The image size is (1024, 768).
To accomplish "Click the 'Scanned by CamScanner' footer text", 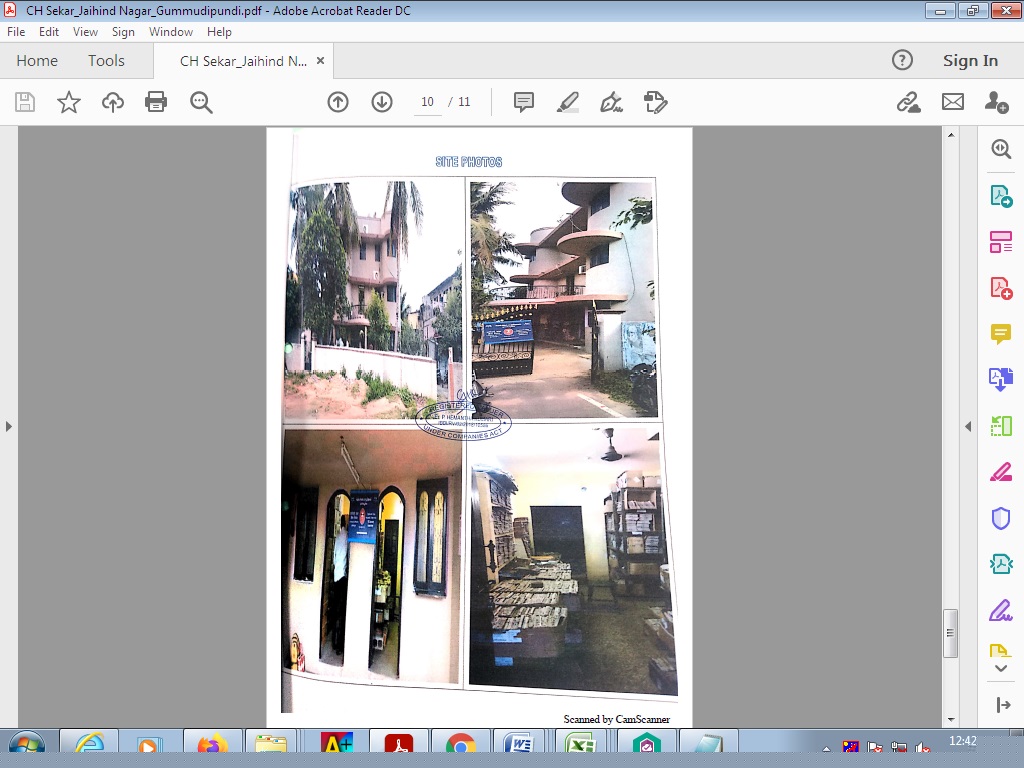I will pos(616,719).
